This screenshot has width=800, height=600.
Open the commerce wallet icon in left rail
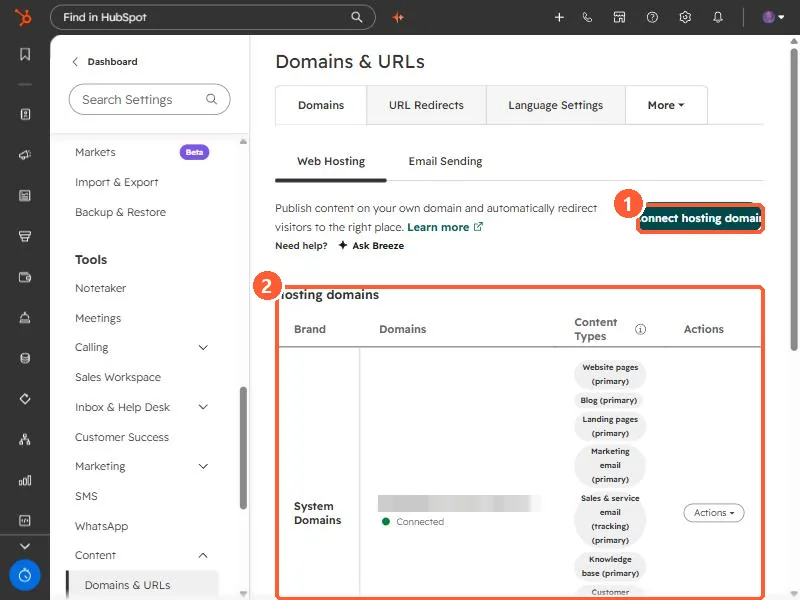point(25,277)
